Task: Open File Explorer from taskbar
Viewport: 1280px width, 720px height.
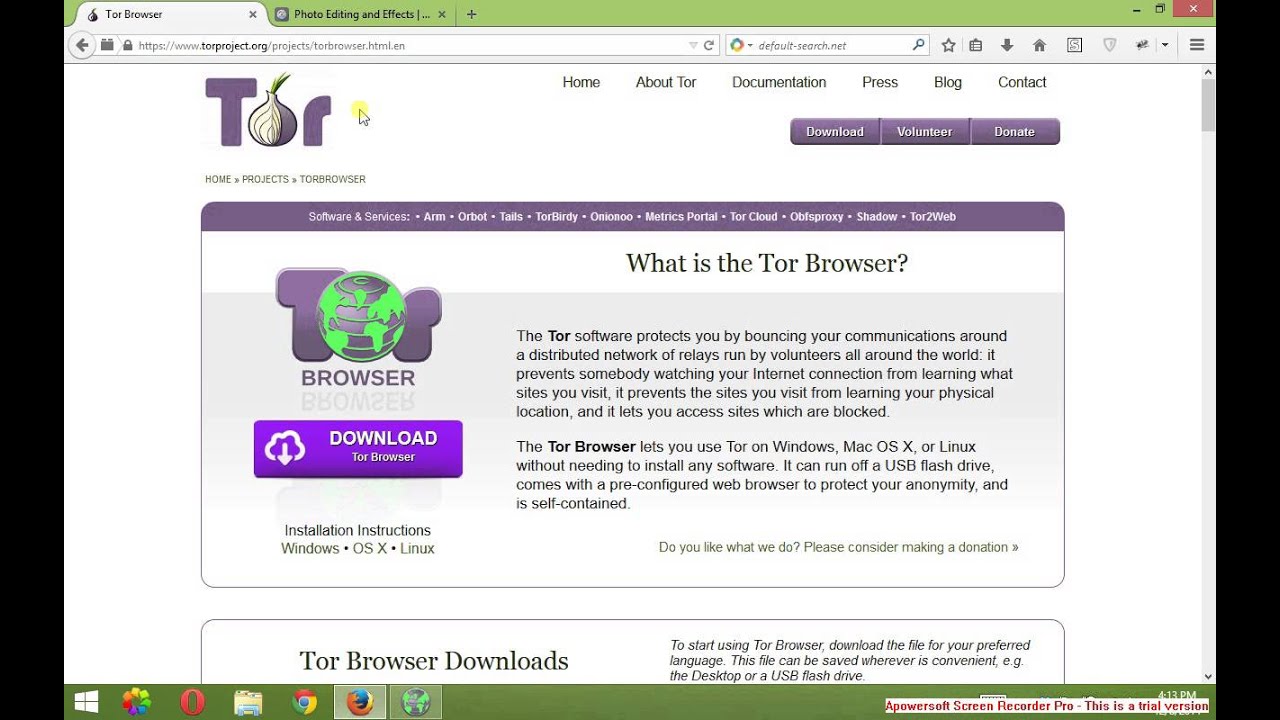Action: (248, 703)
